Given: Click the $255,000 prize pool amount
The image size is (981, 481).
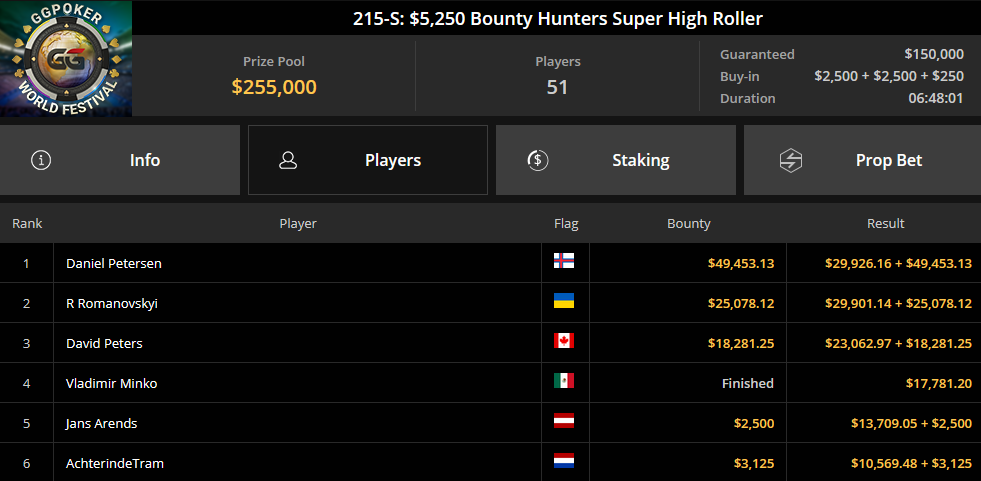Looking at the screenshot, I should pyautogui.click(x=274, y=87).
